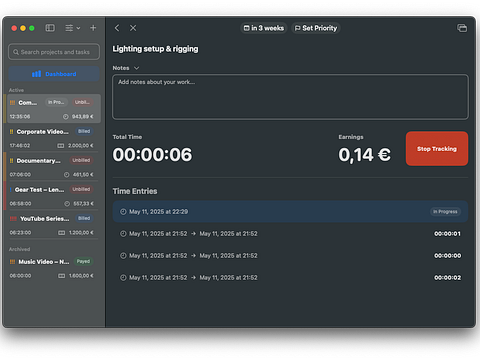Click Unbilled badge on Gear Test

tap(81, 189)
